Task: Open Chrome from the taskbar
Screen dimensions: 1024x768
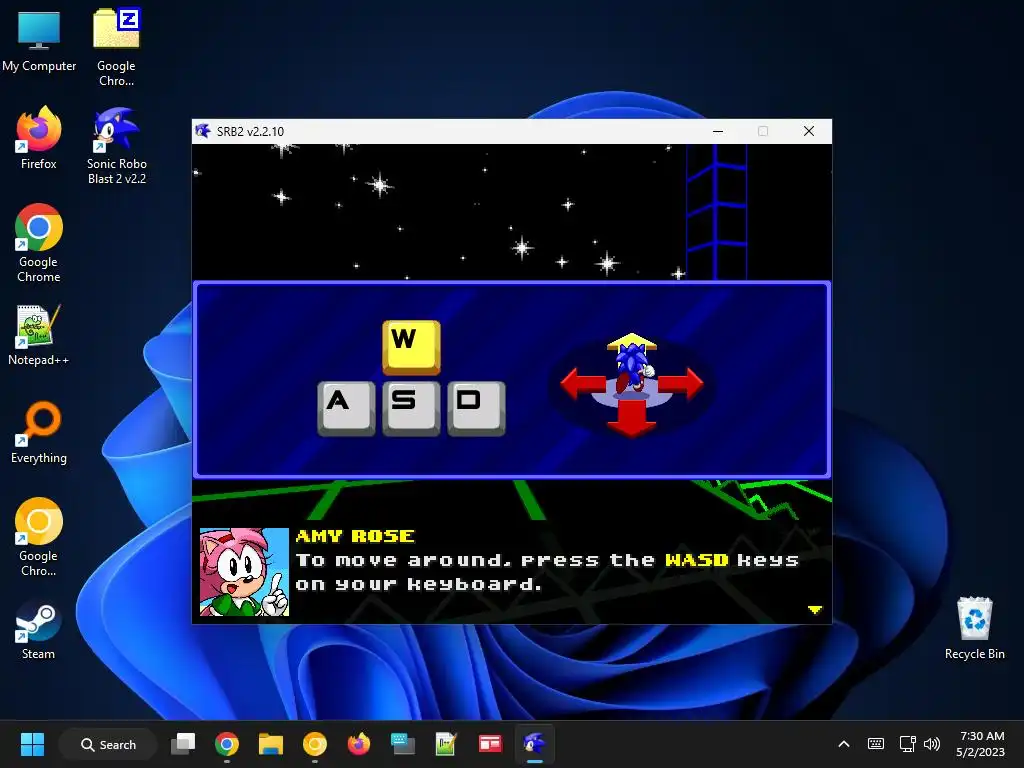Action: coord(227,744)
